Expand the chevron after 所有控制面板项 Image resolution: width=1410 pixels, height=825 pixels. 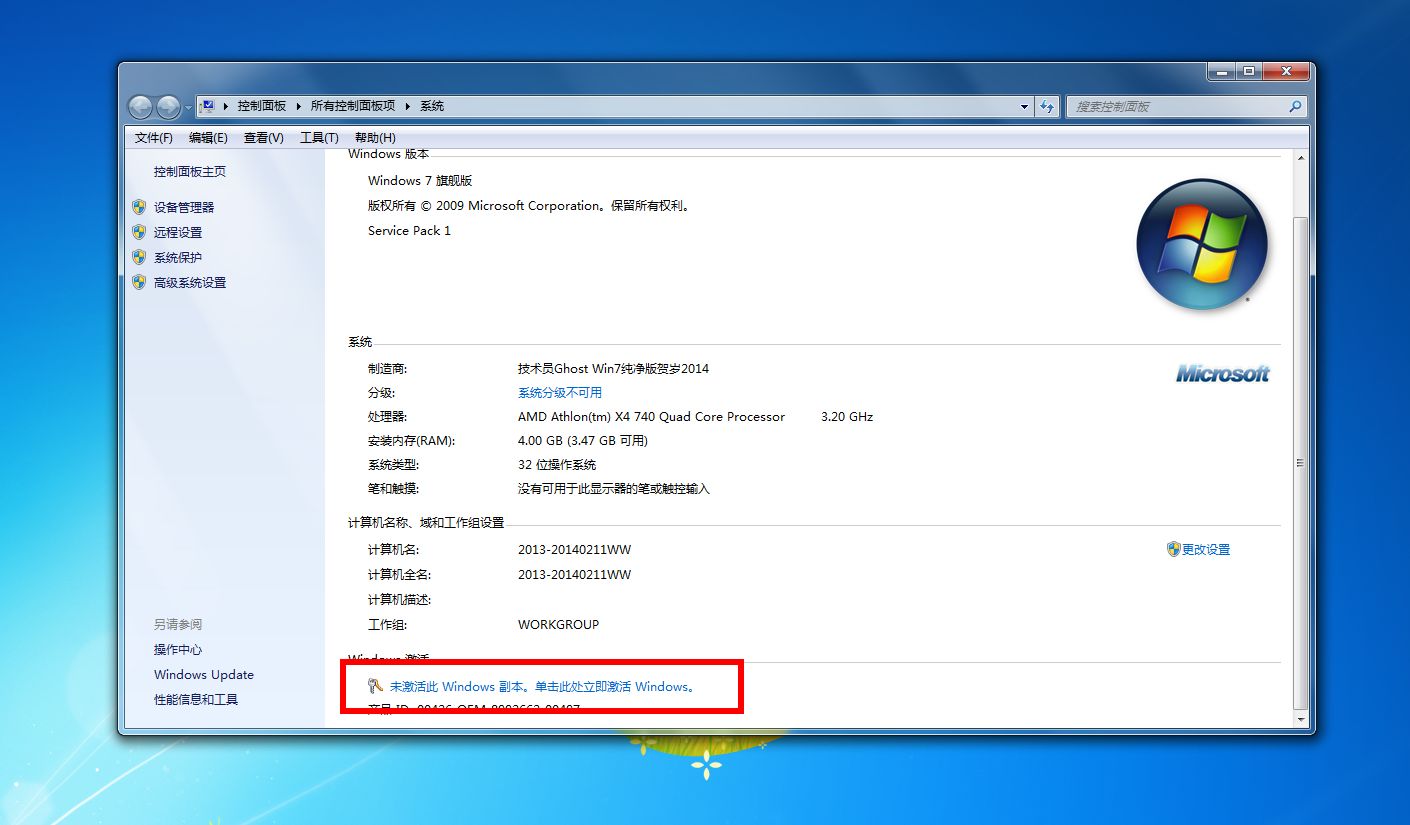(406, 105)
